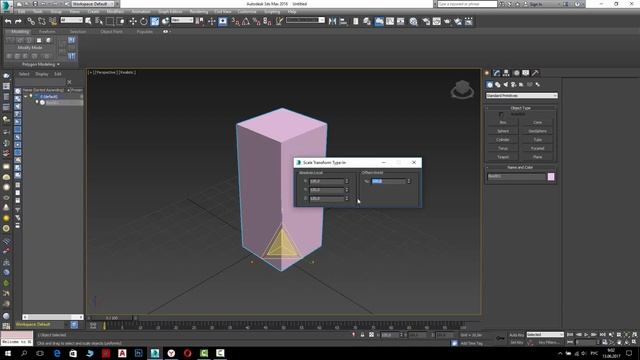Switch to the Display command panel
The height and width of the screenshot is (360, 640).
[526, 73]
